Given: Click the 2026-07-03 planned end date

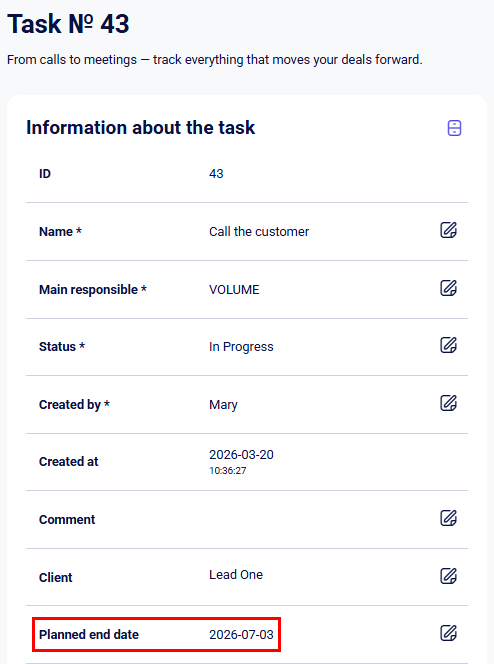Looking at the screenshot, I should click(241, 635).
